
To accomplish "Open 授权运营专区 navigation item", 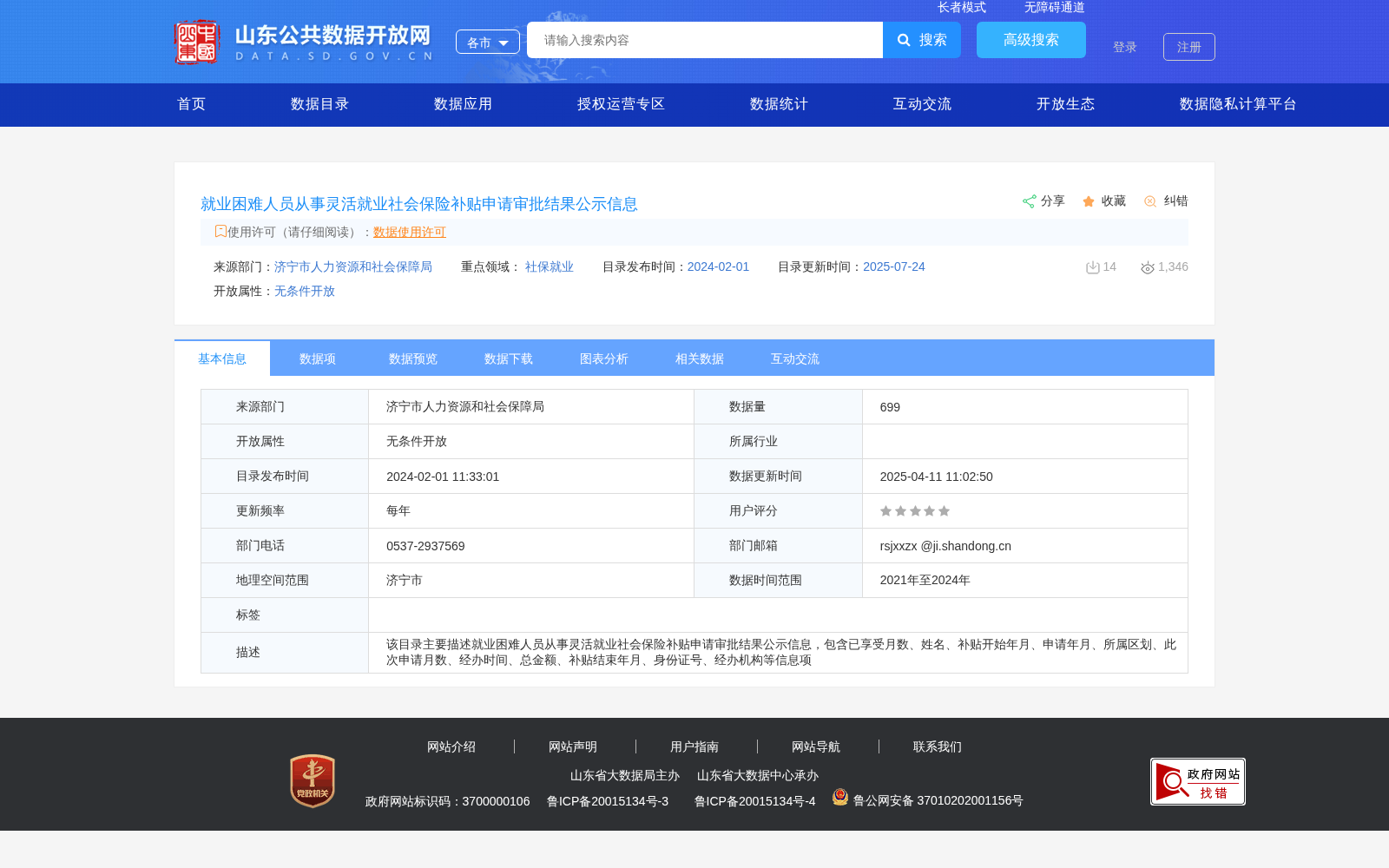I will tap(622, 104).
